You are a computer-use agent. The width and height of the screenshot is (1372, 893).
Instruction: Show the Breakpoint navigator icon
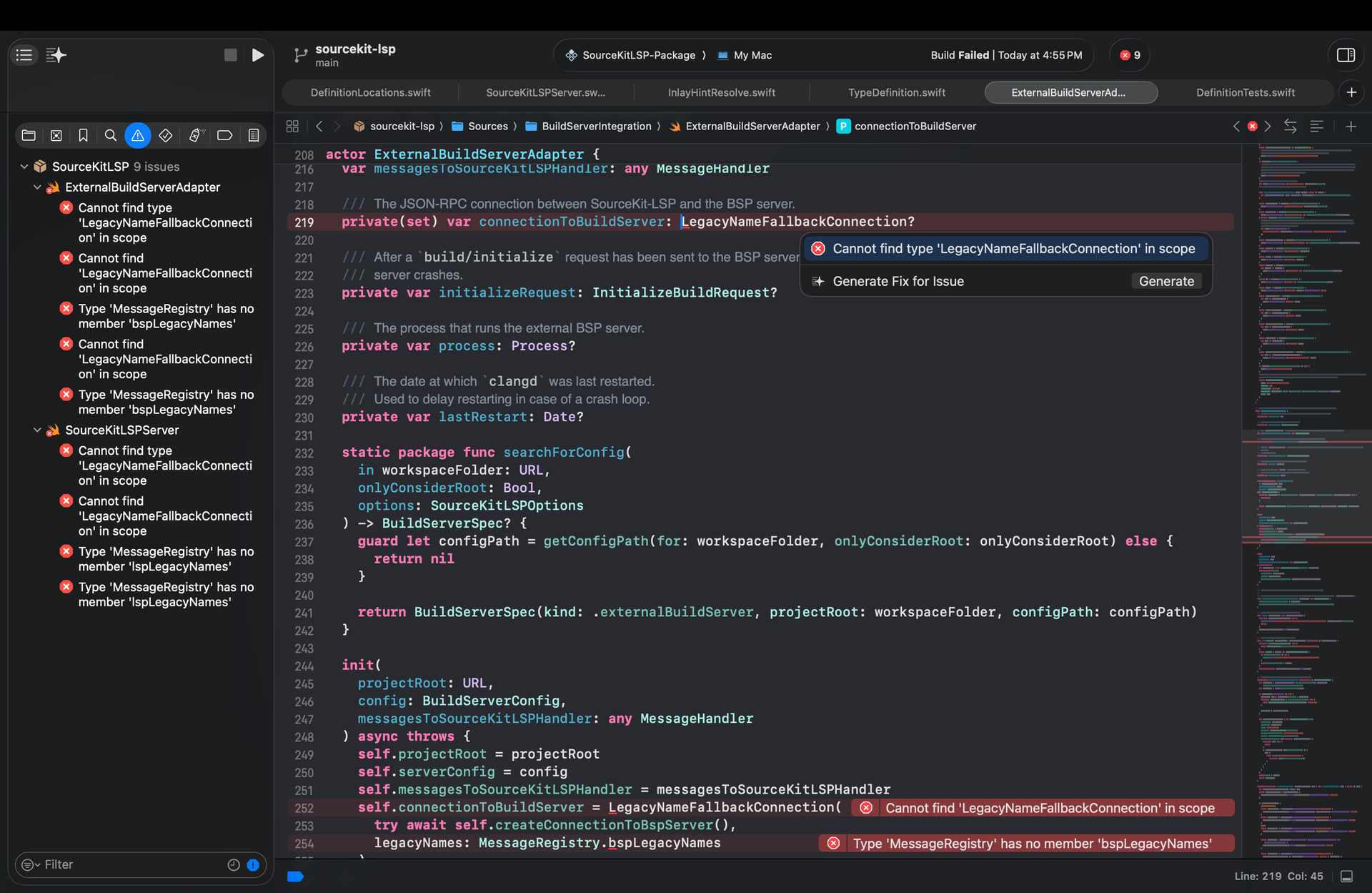(x=224, y=135)
